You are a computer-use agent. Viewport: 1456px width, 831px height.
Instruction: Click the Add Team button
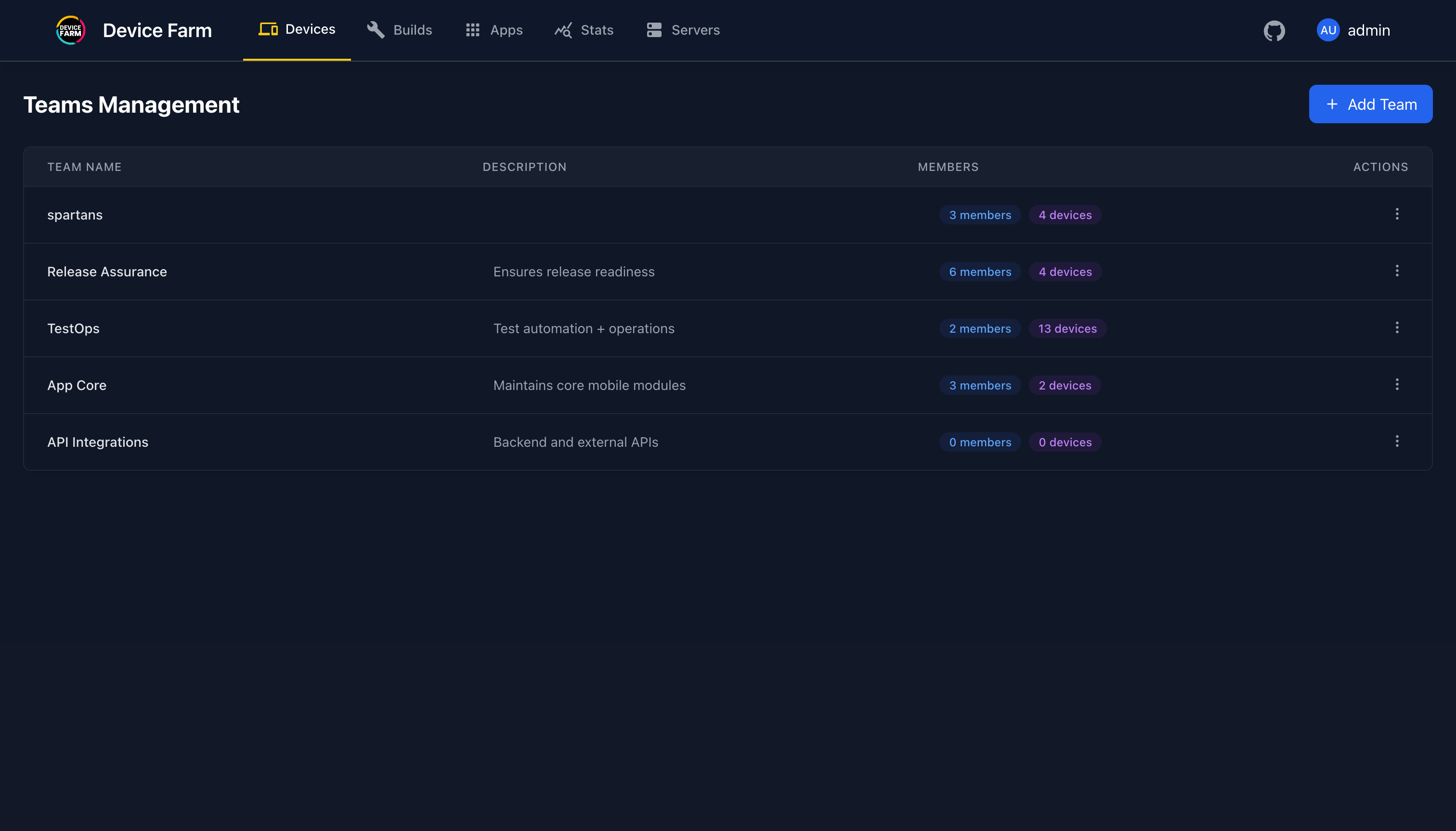click(x=1370, y=104)
